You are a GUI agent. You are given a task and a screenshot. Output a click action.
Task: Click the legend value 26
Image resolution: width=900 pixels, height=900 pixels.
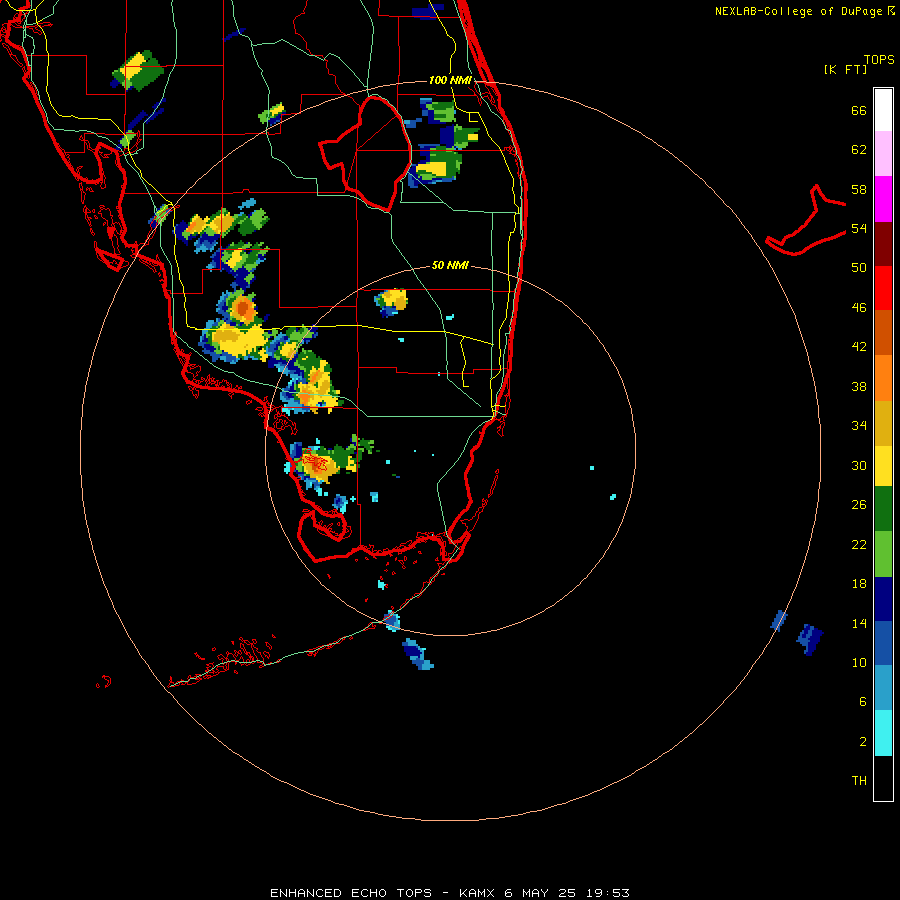pyautogui.click(x=859, y=505)
